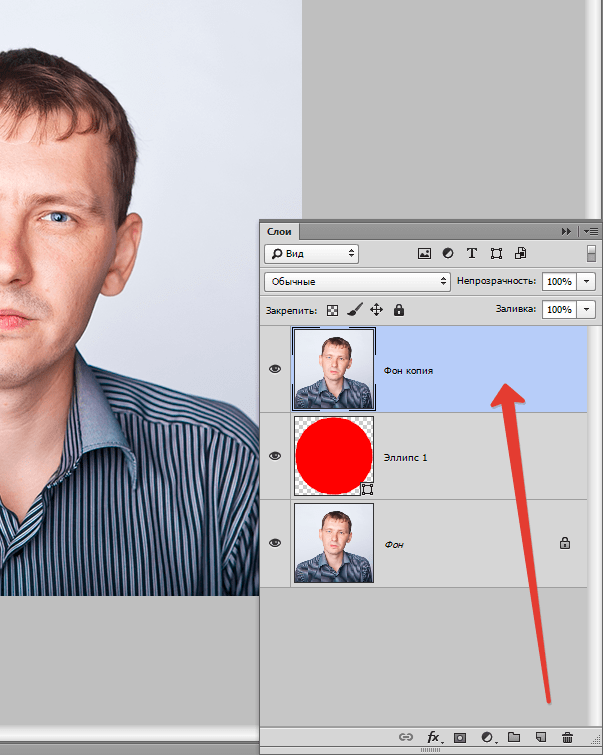Switch to the Слои tab
Image resolution: width=603 pixels, height=755 pixels.
click(279, 232)
